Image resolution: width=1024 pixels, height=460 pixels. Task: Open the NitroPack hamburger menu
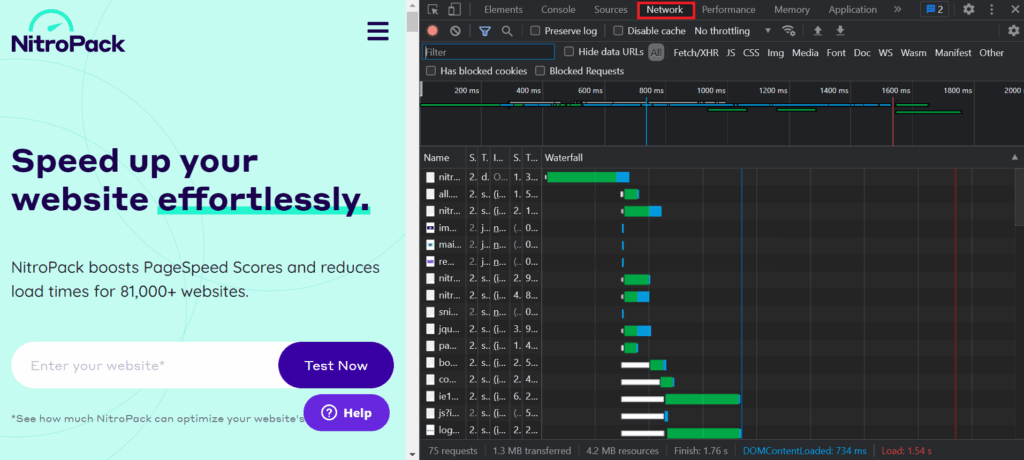(378, 31)
